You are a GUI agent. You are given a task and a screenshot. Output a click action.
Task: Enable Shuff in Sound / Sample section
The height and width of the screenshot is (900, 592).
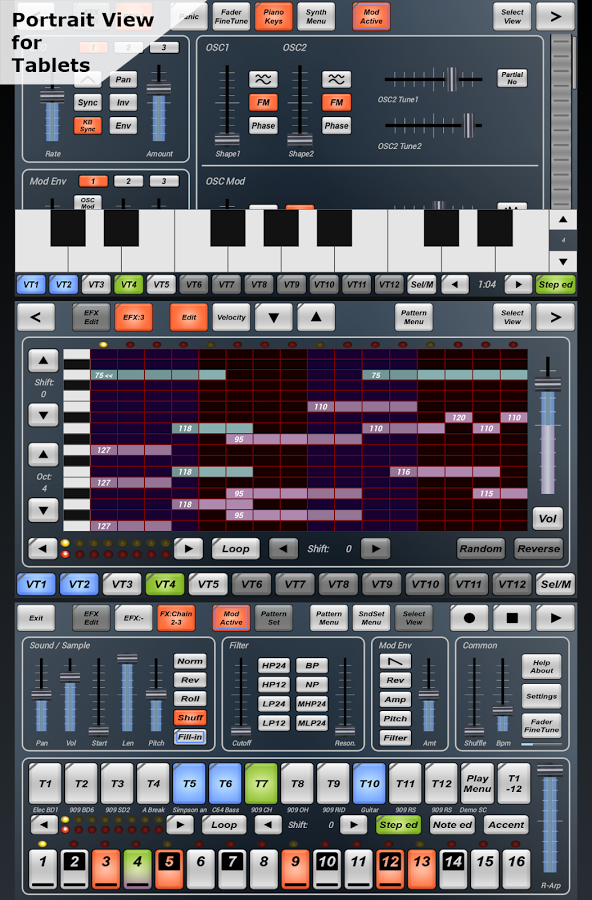(190, 717)
